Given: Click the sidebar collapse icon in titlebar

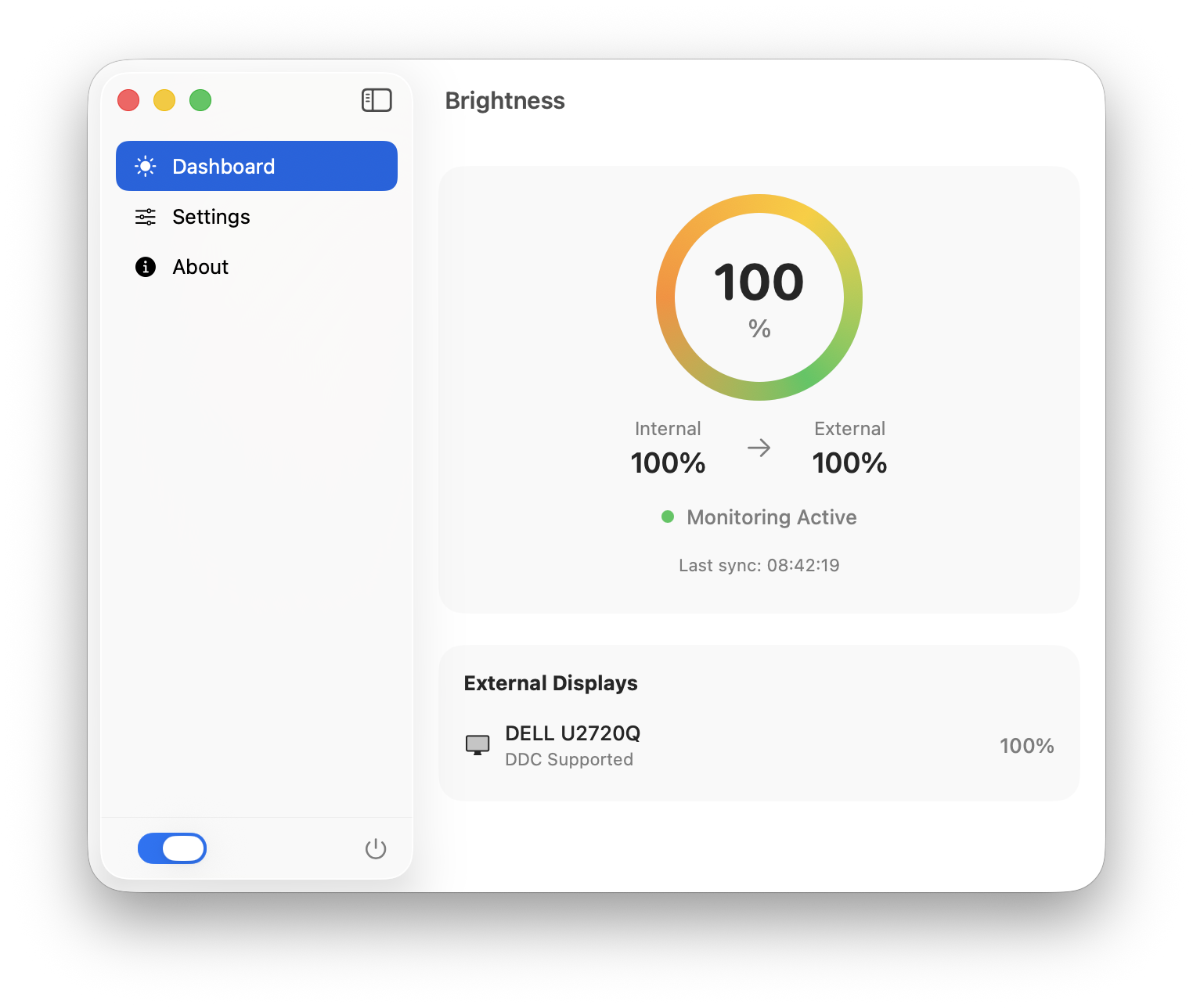Looking at the screenshot, I should point(377,100).
